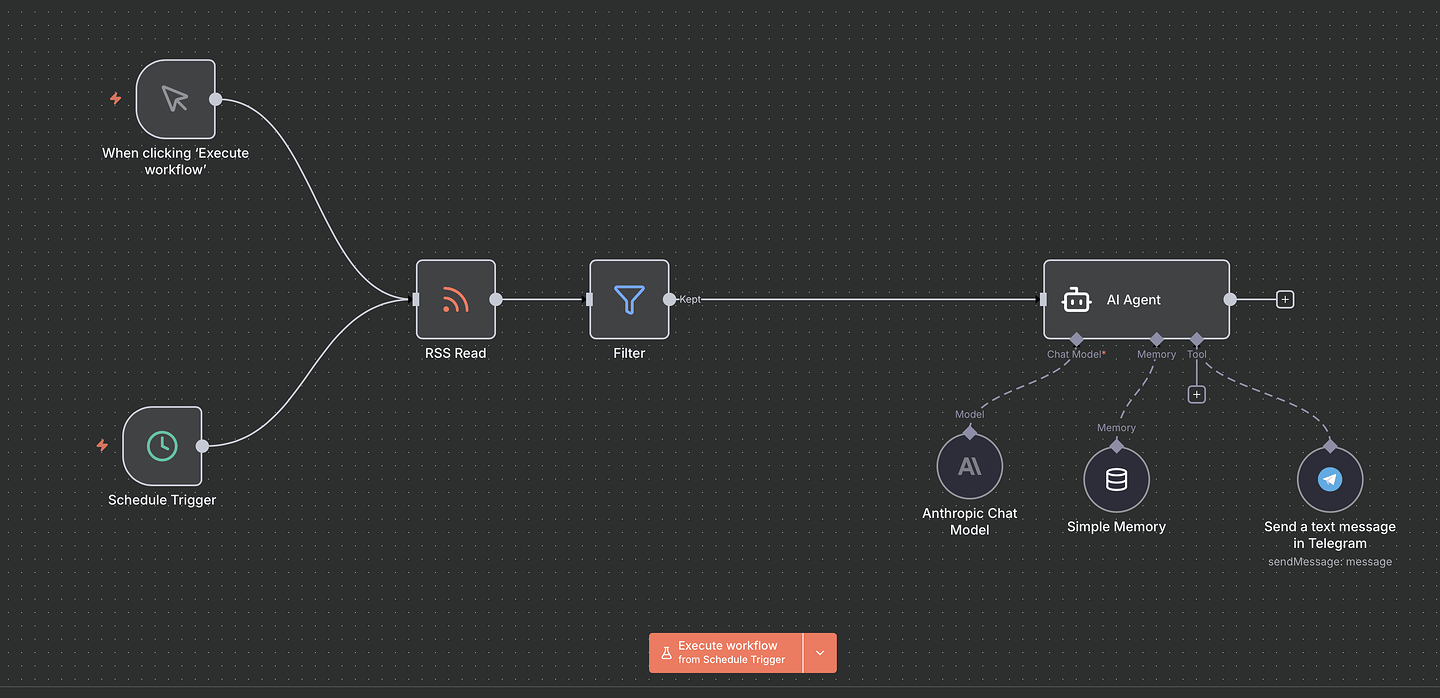Select the RSS Read node icon
Viewport: 1440px width, 698px height.
point(455,299)
